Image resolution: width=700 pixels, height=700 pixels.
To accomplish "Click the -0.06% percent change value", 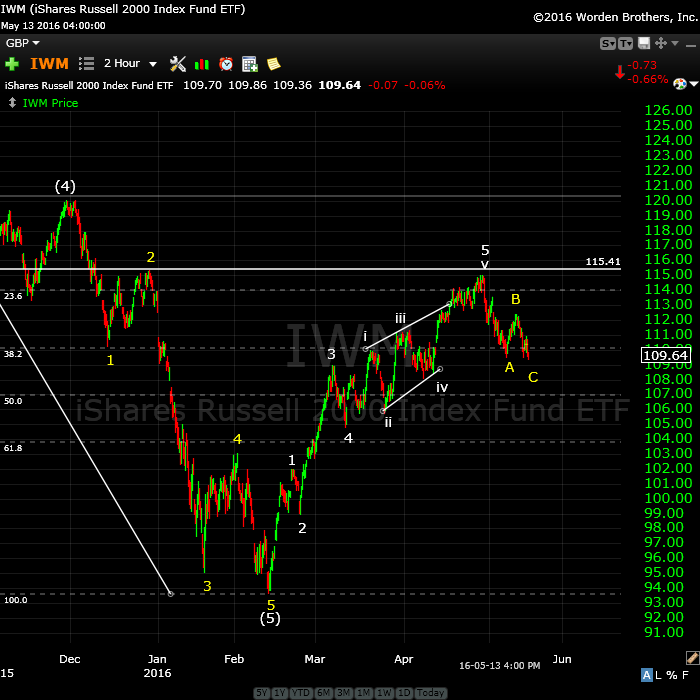I will pos(425,85).
